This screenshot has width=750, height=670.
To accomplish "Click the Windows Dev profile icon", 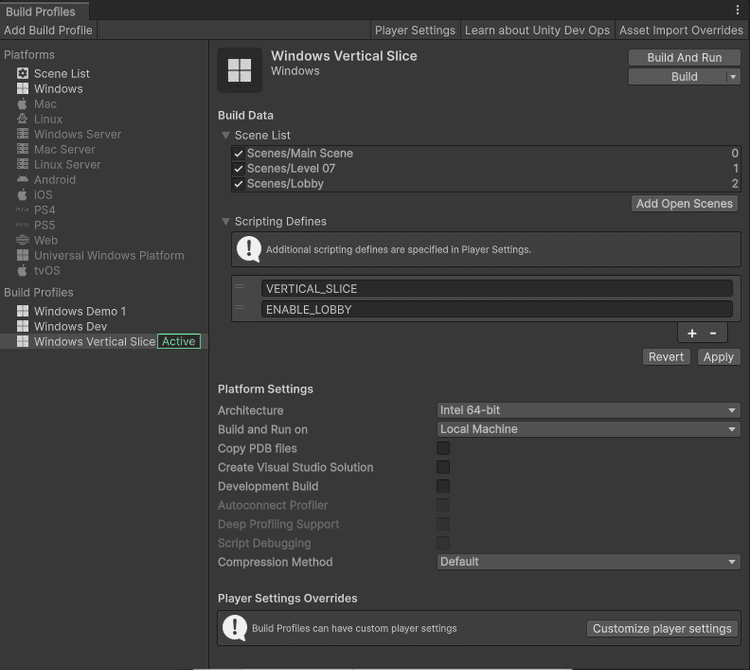I will point(22,326).
